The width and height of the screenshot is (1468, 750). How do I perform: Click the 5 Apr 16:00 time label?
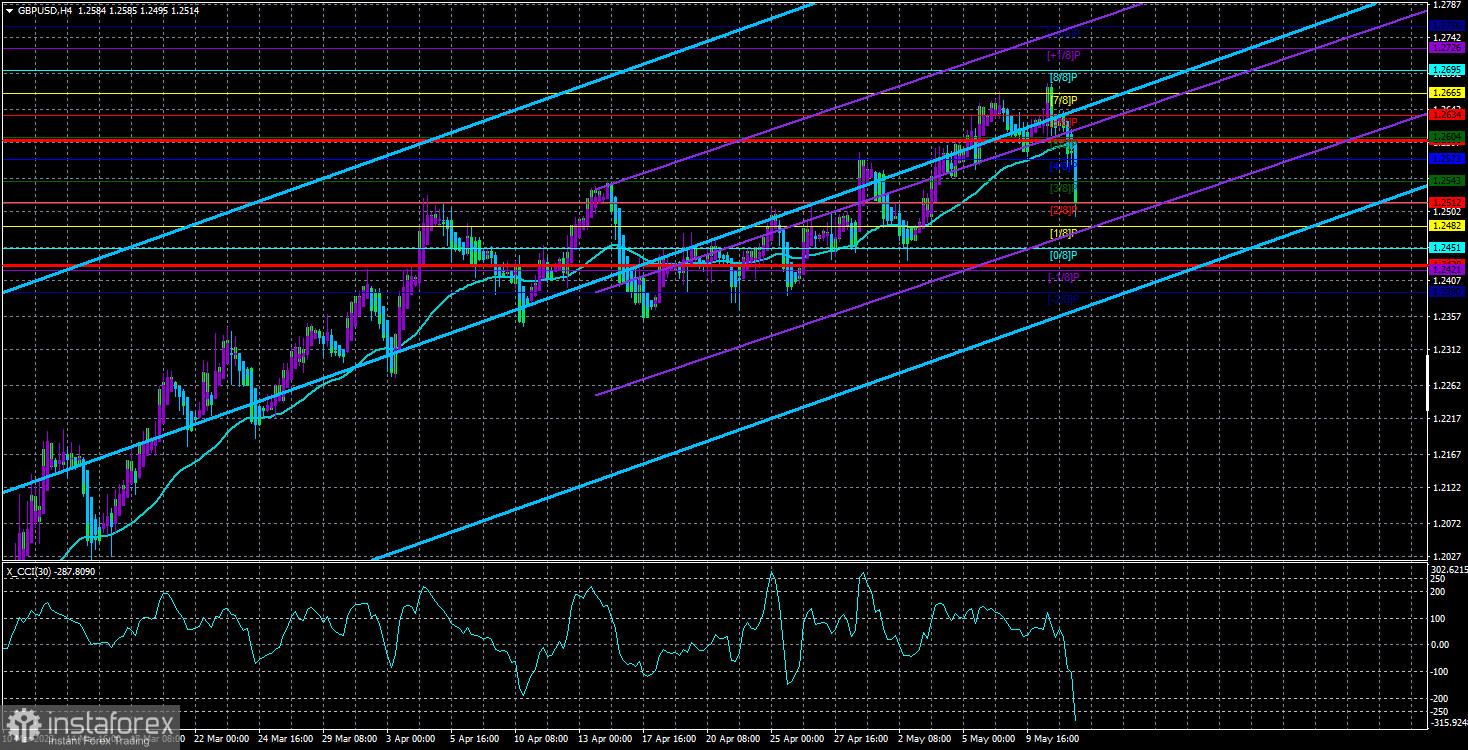[475, 740]
